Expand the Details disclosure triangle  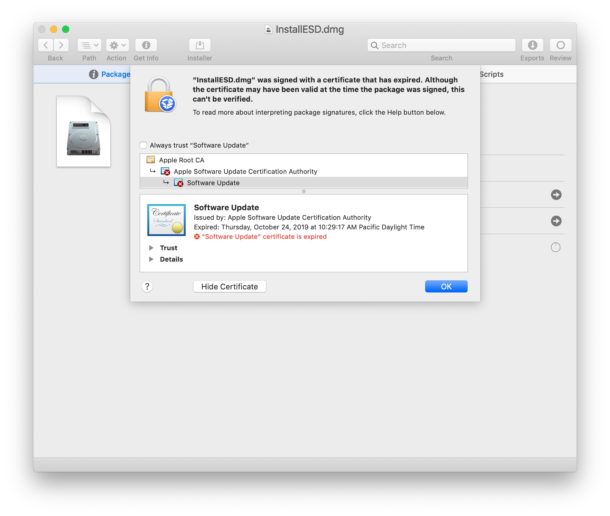point(151,259)
